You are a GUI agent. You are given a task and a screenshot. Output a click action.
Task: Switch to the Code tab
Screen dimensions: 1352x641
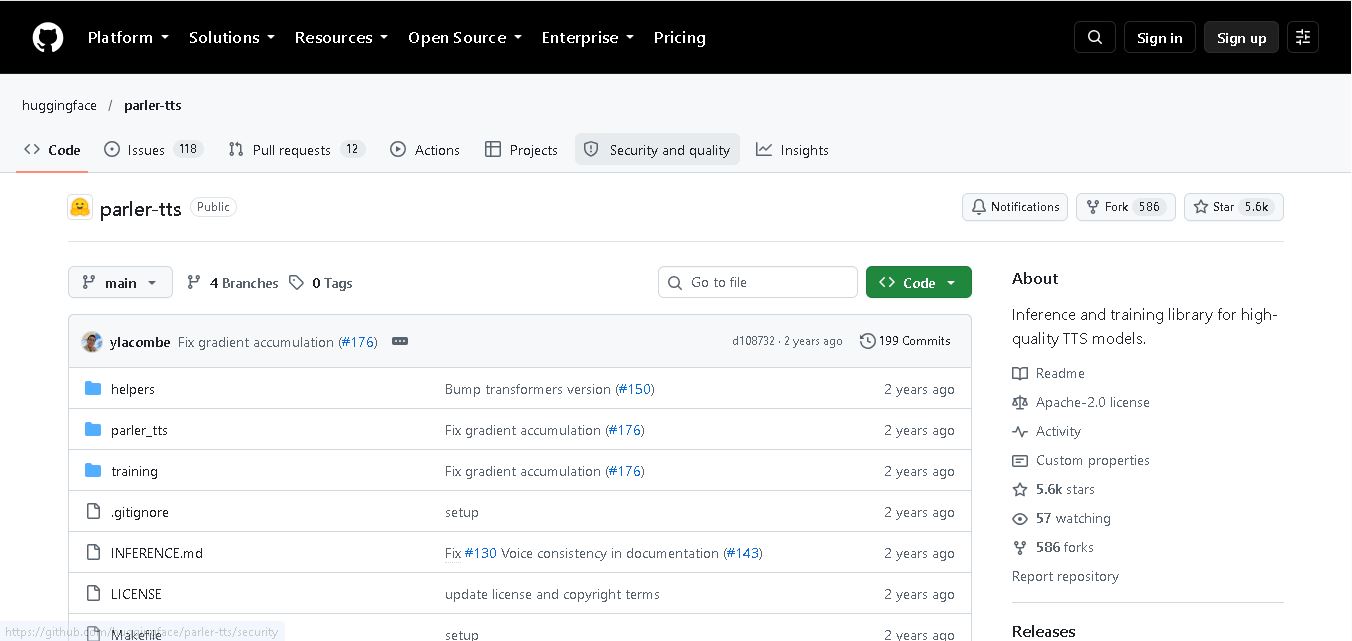(x=52, y=150)
